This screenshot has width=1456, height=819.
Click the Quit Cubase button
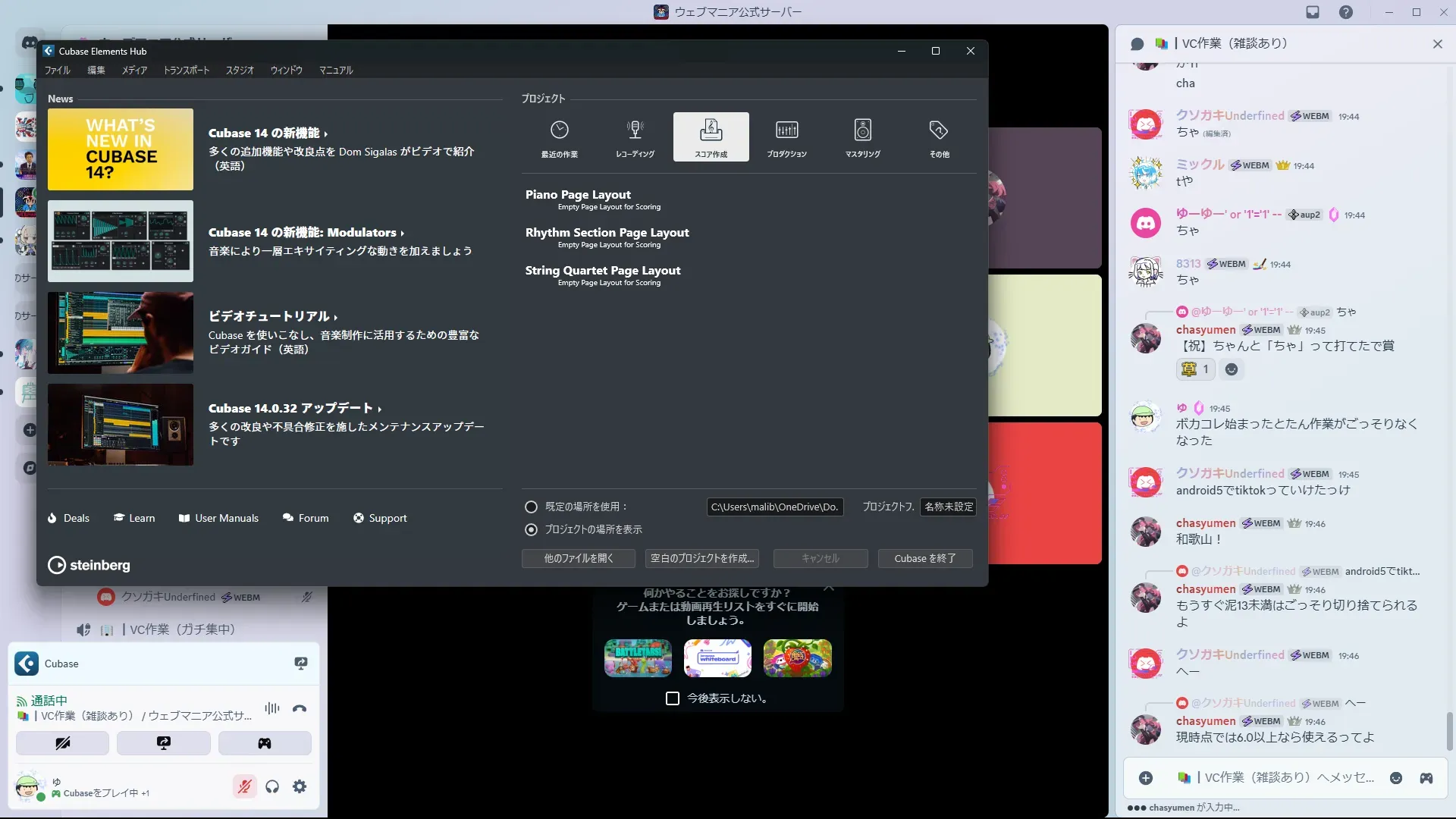(x=924, y=558)
